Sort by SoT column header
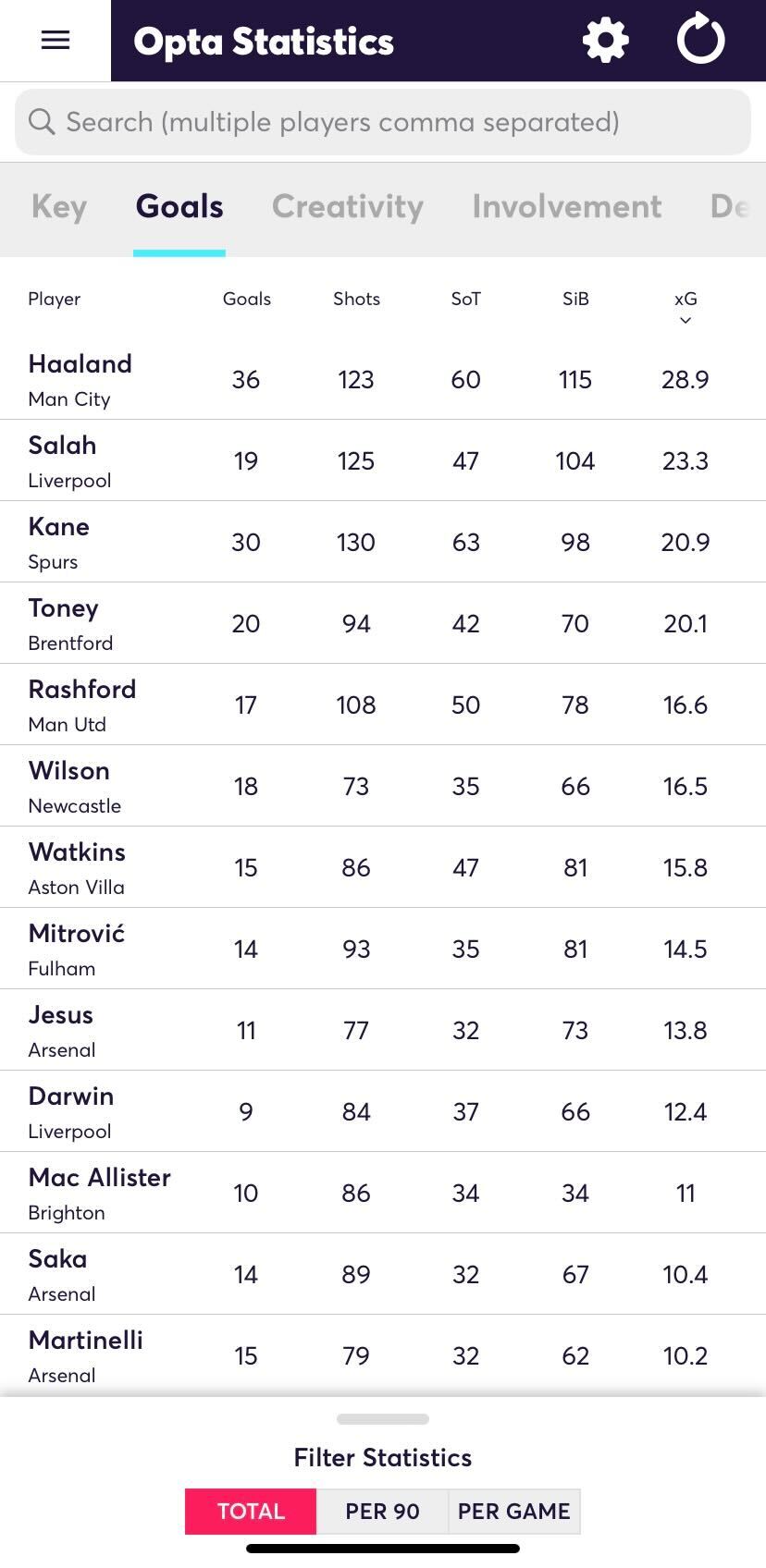766x1568 pixels. point(466,299)
